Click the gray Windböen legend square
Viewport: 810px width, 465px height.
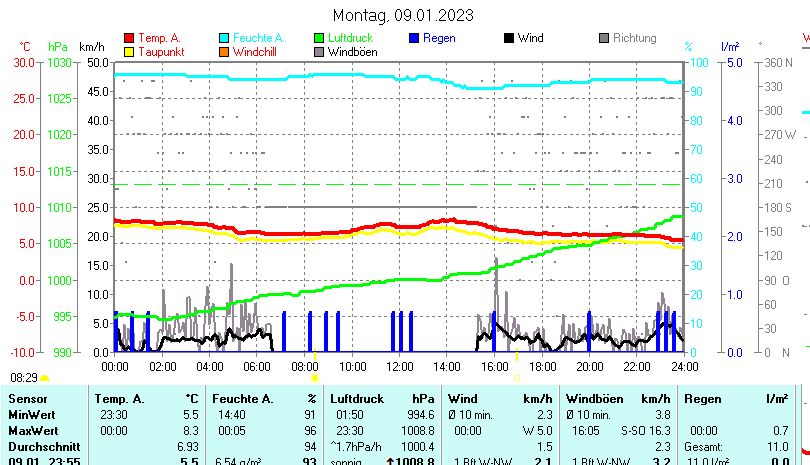(319, 51)
